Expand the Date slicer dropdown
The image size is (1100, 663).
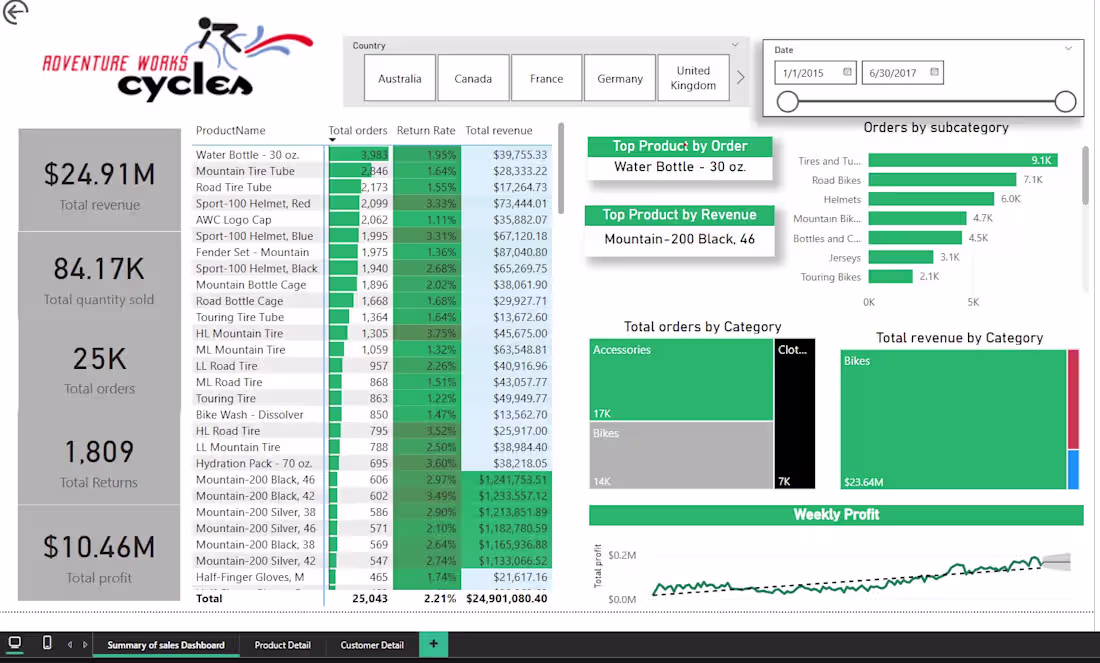1067,47
